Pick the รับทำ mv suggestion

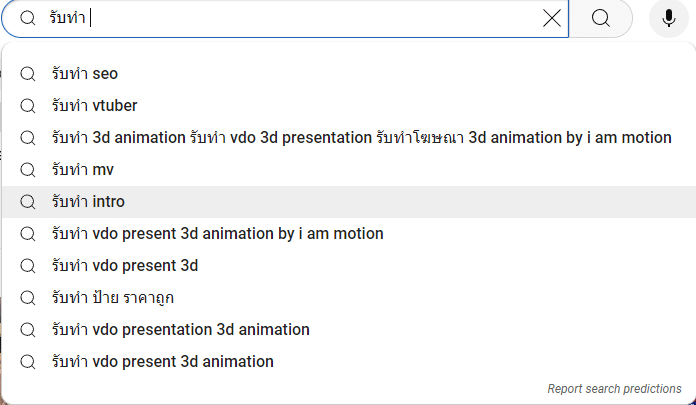tap(82, 170)
